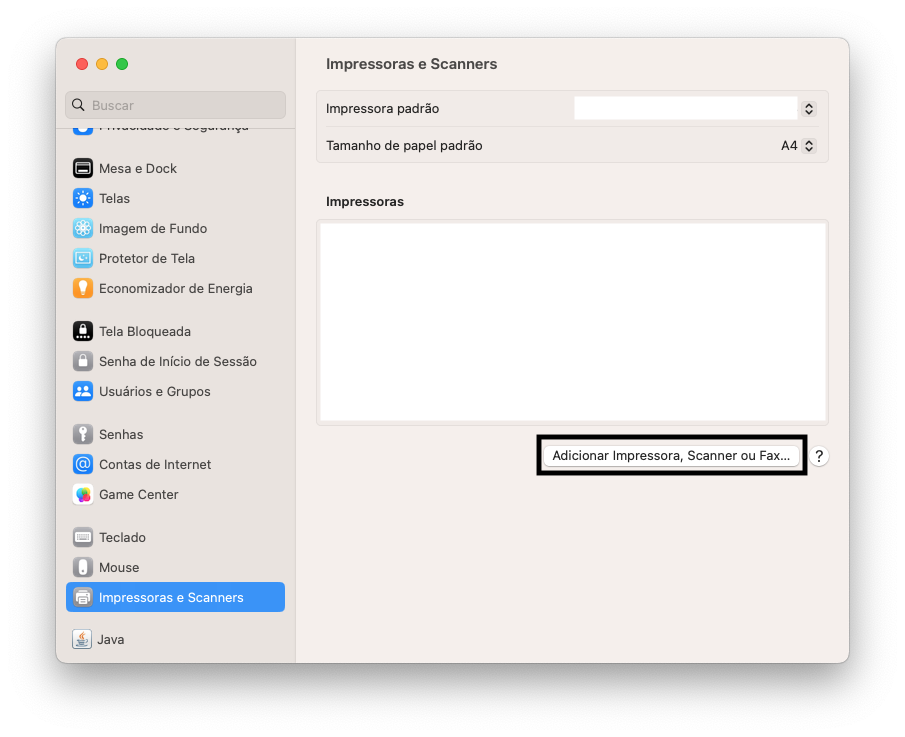Open Senha de Início de Sessão icon
Image resolution: width=905 pixels, height=737 pixels.
coord(83,361)
